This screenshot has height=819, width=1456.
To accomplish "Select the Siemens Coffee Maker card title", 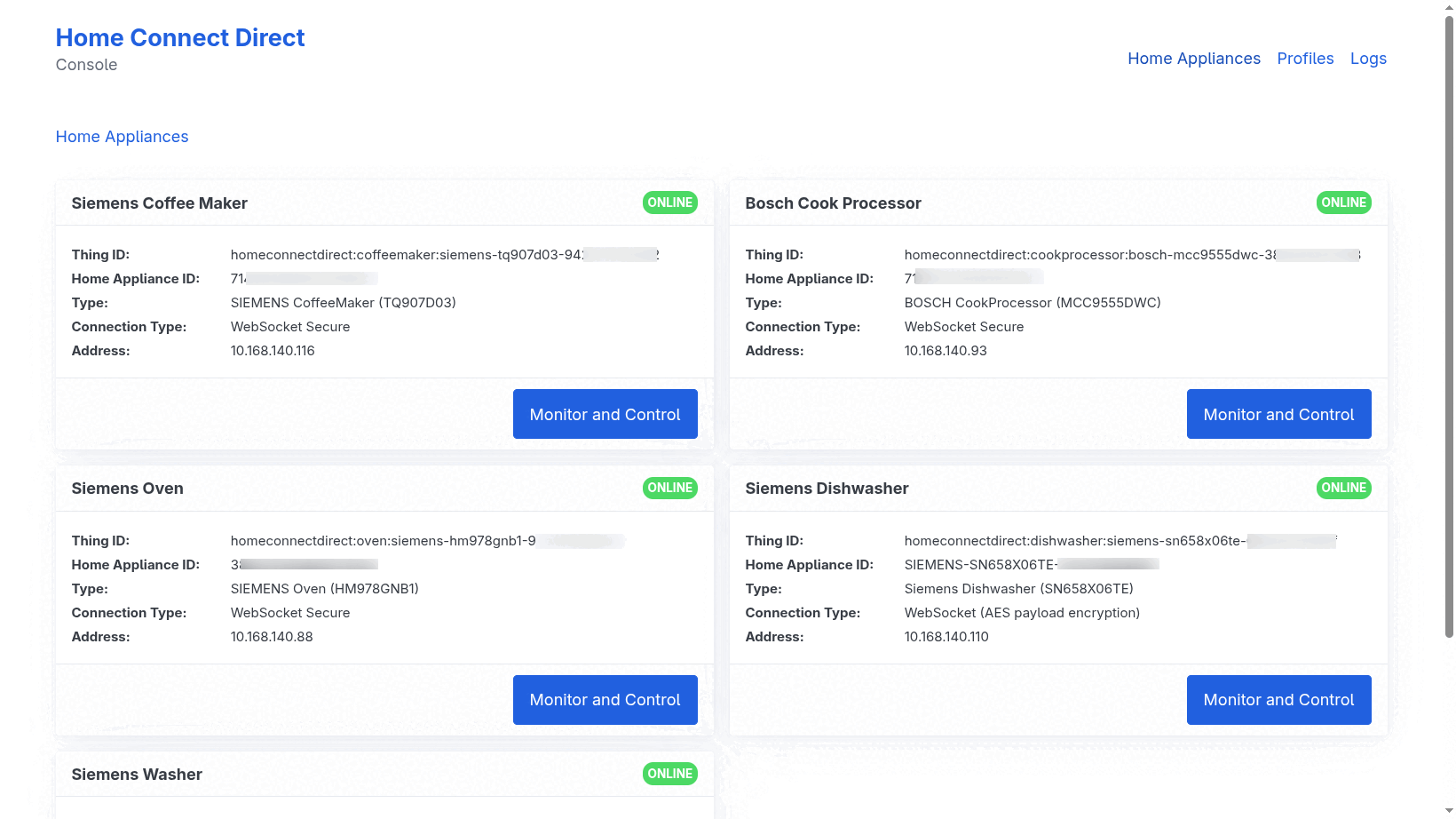I will [x=160, y=203].
